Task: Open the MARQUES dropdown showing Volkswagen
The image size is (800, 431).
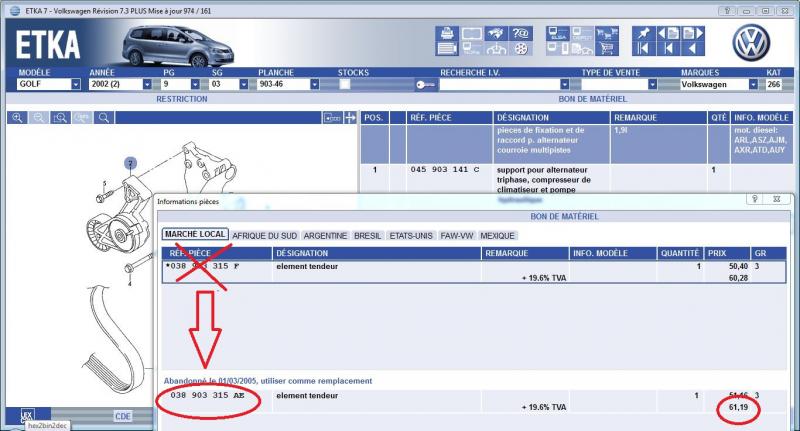Action: [x=753, y=84]
